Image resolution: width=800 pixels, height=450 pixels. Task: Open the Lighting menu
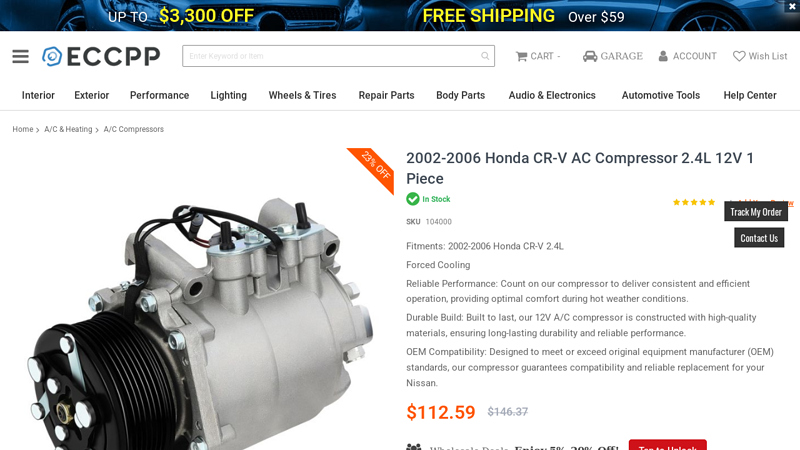click(229, 95)
